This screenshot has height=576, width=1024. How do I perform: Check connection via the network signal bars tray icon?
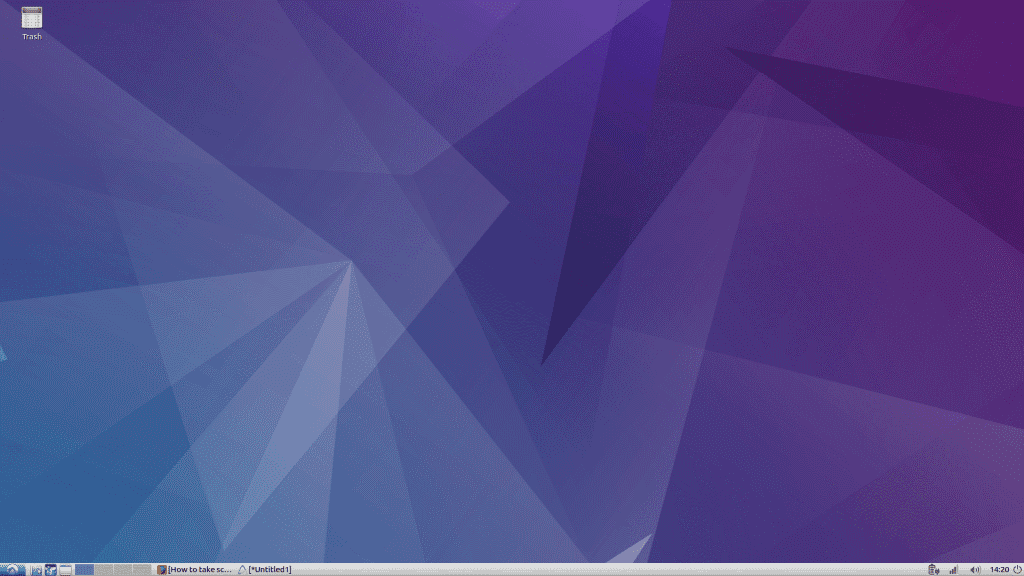pyautogui.click(x=952, y=570)
